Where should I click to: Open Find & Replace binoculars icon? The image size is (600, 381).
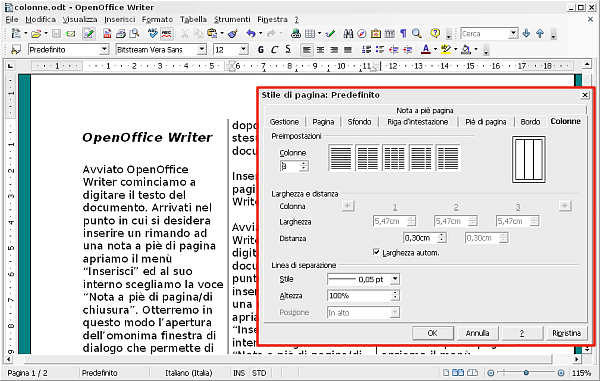(x=348, y=34)
